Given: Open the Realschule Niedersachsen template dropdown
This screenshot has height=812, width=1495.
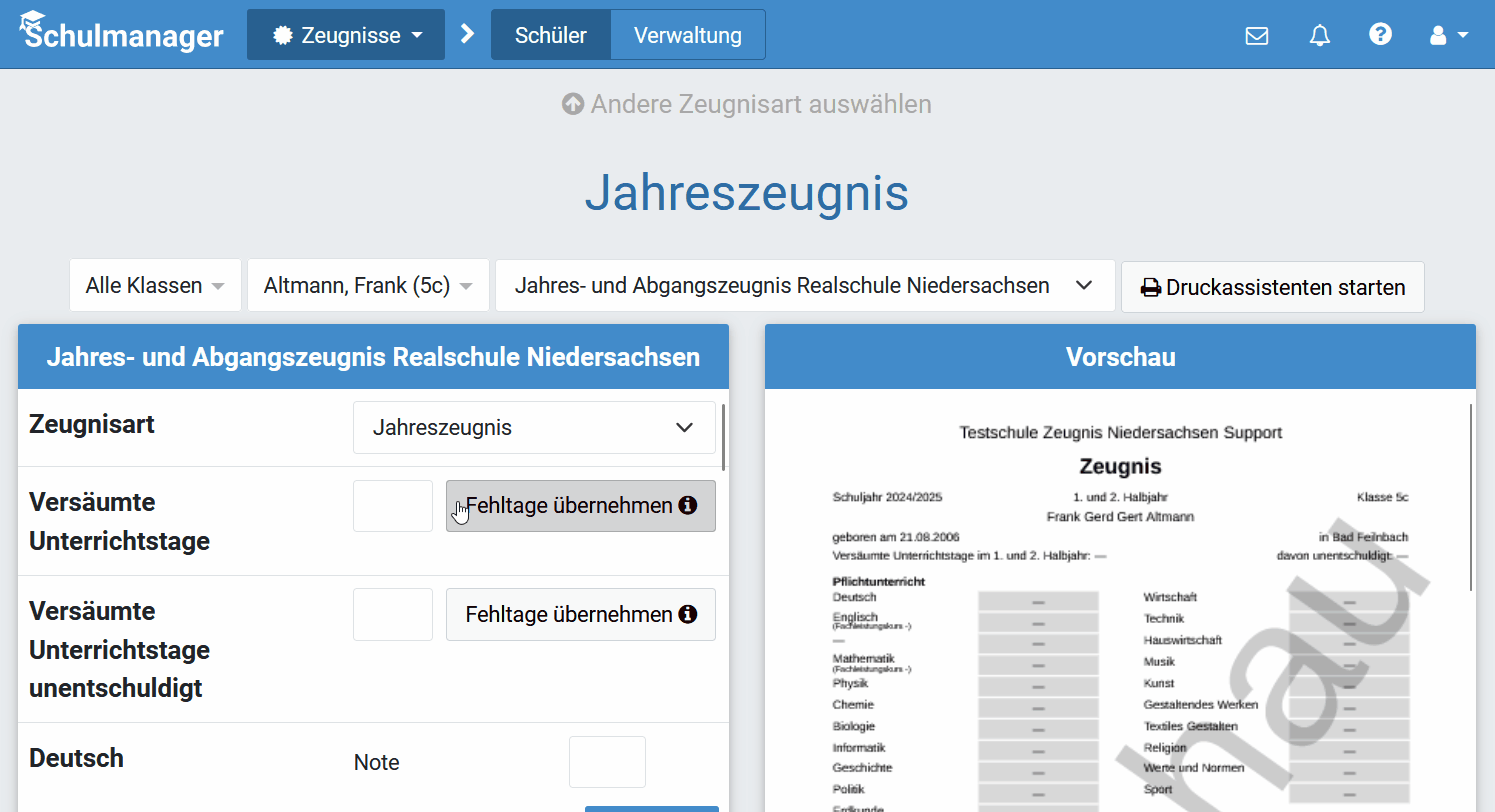Looking at the screenshot, I should (804, 285).
